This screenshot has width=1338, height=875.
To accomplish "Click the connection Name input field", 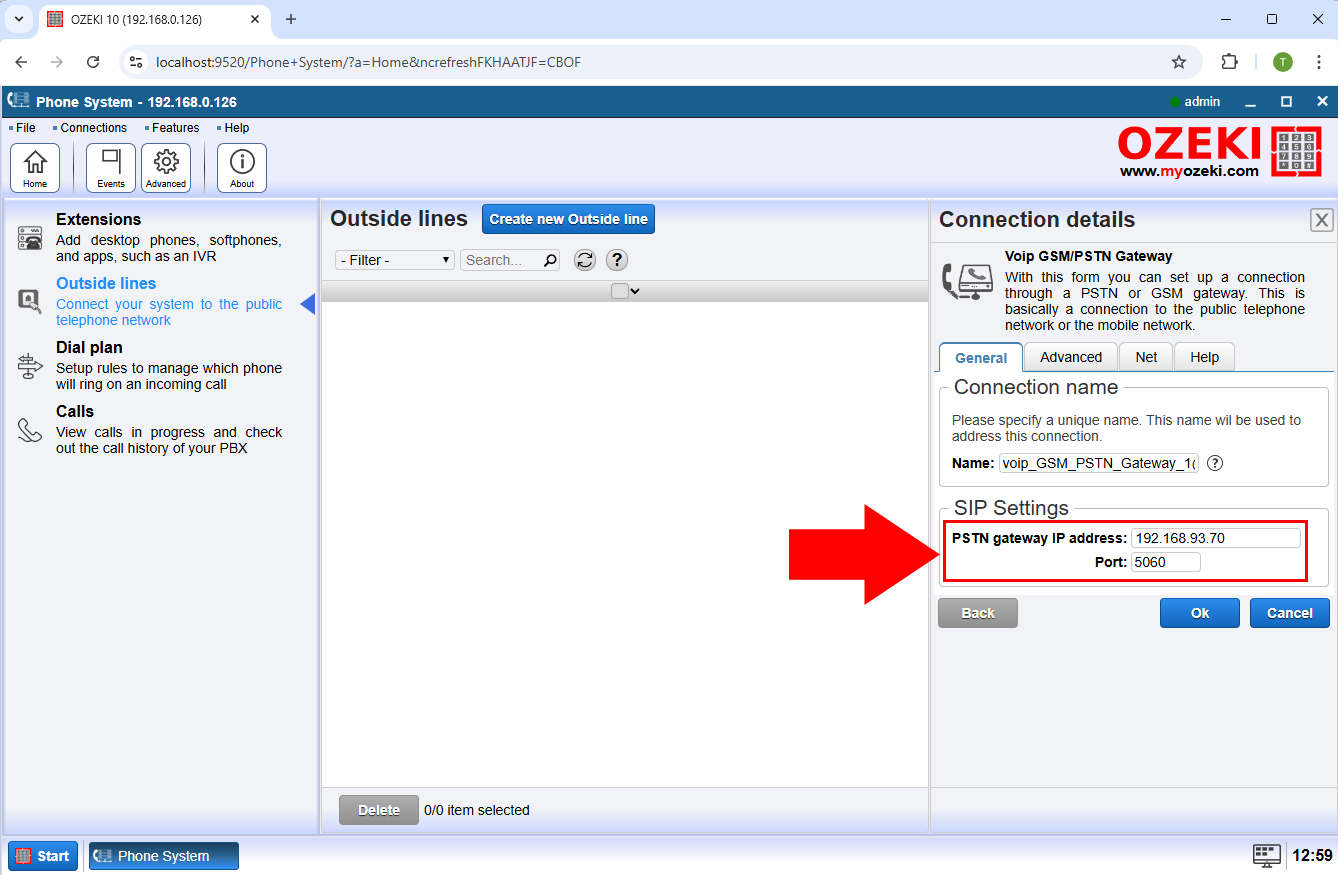I will pyautogui.click(x=1099, y=463).
